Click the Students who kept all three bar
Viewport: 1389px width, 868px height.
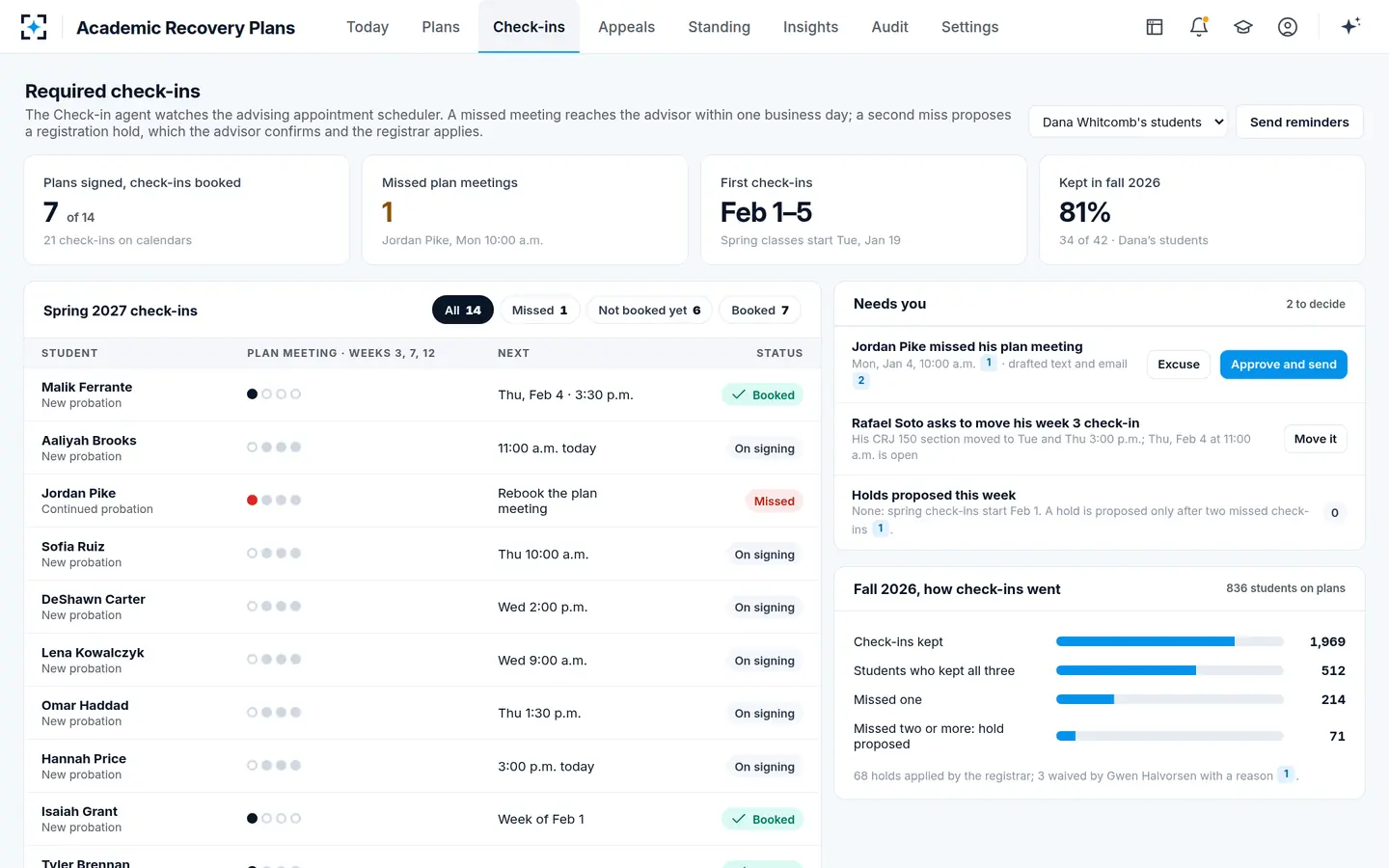[x=1170, y=670]
